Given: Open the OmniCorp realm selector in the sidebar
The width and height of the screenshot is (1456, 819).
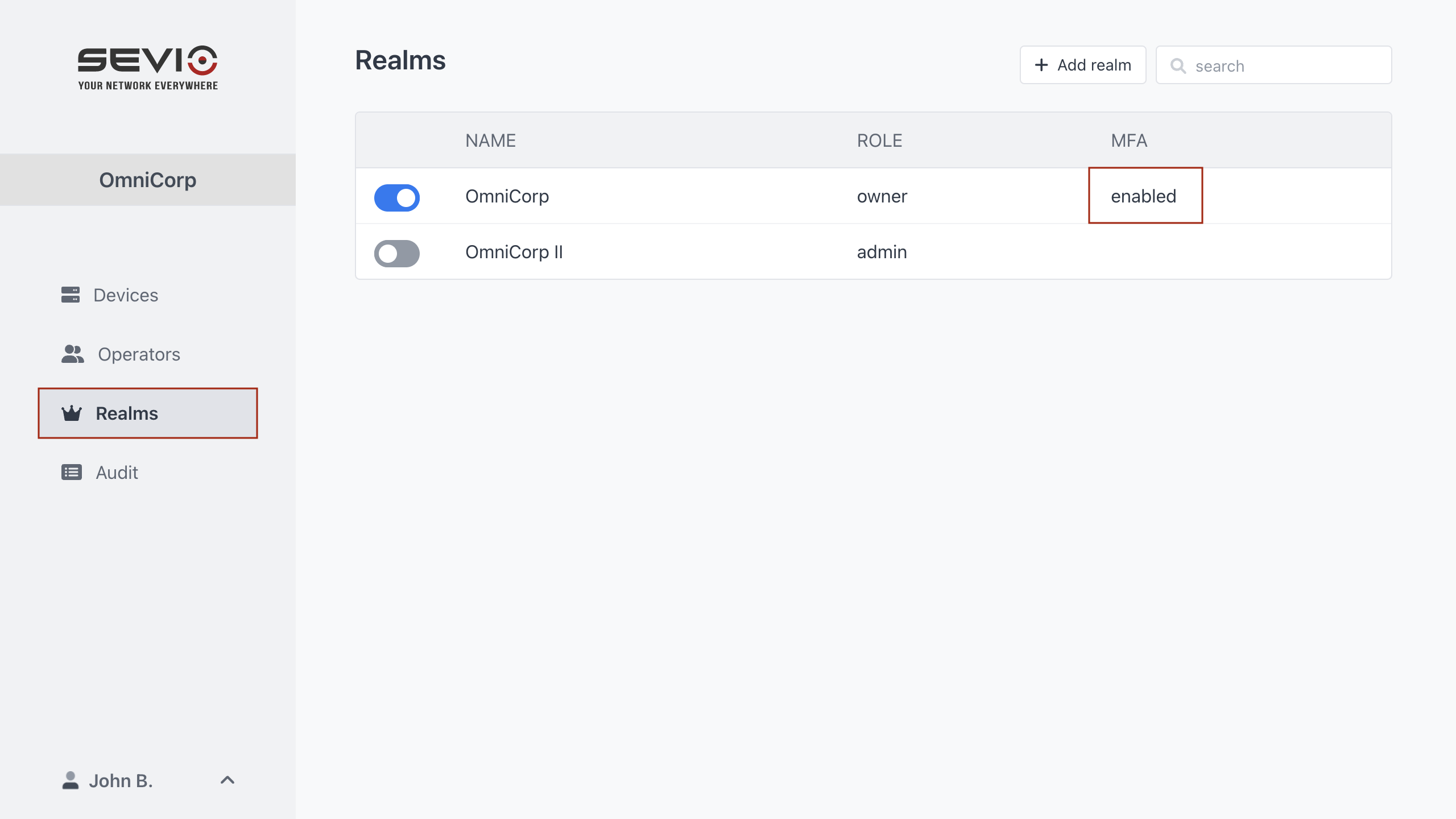Looking at the screenshot, I should (x=148, y=180).
